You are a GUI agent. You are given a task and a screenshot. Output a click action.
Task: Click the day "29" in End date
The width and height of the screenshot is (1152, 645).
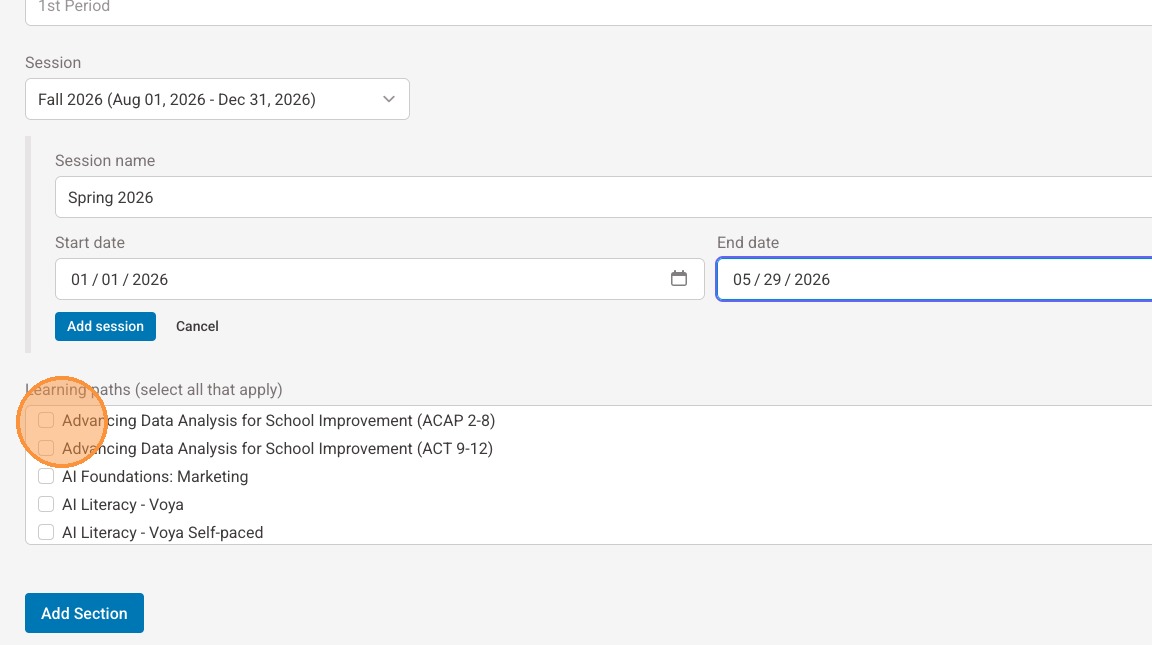[x=772, y=280]
